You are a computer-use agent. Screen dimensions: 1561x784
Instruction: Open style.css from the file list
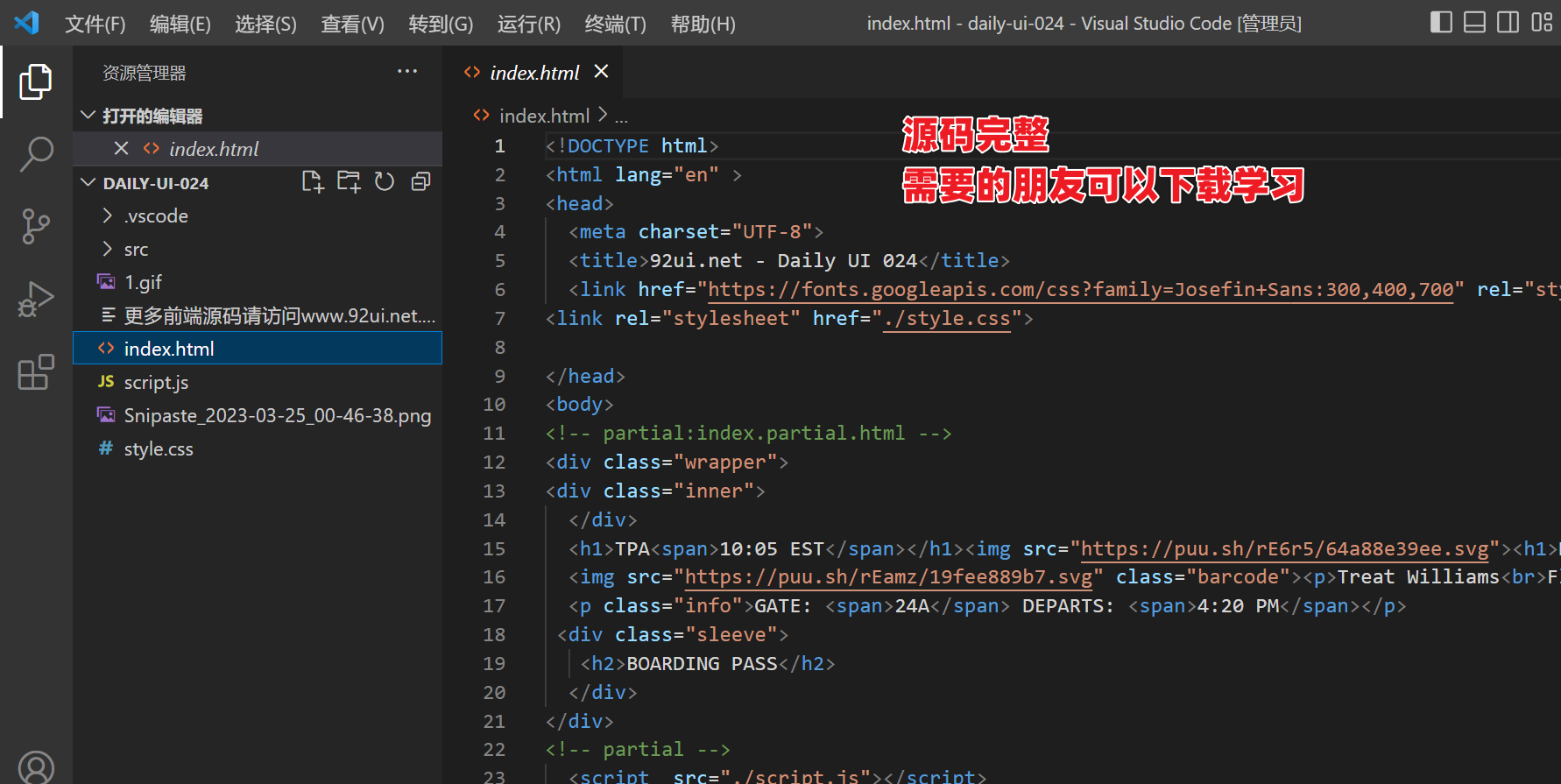(x=159, y=449)
